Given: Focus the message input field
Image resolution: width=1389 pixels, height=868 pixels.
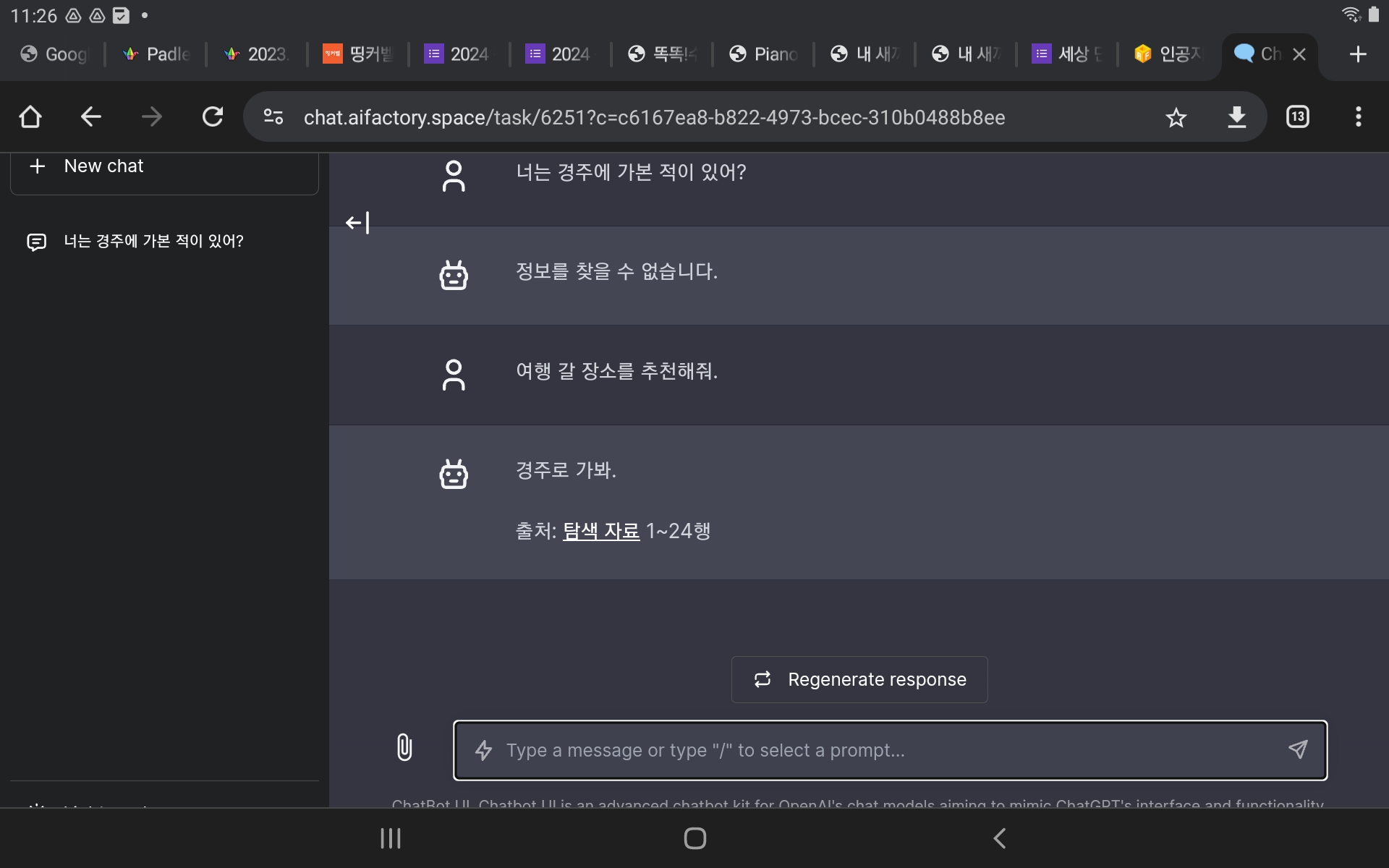Looking at the screenshot, I should [890, 750].
